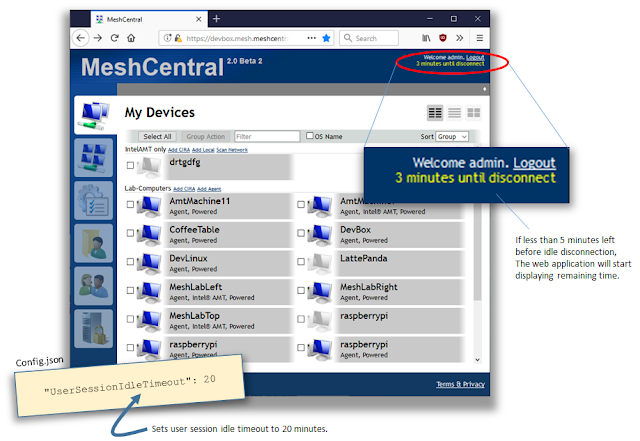The image size is (640, 441).
Task: Click the LattePanda greyed computer icon
Action: [321, 263]
